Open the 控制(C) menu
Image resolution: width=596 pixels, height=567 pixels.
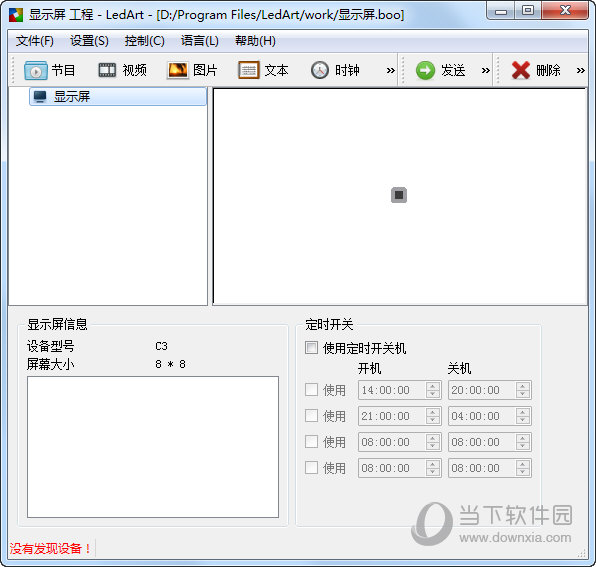tap(145, 41)
